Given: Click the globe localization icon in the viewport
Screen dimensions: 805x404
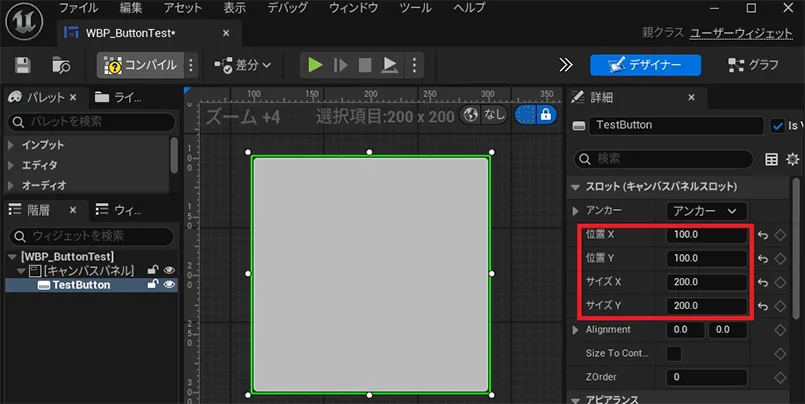Looking at the screenshot, I should [470, 115].
